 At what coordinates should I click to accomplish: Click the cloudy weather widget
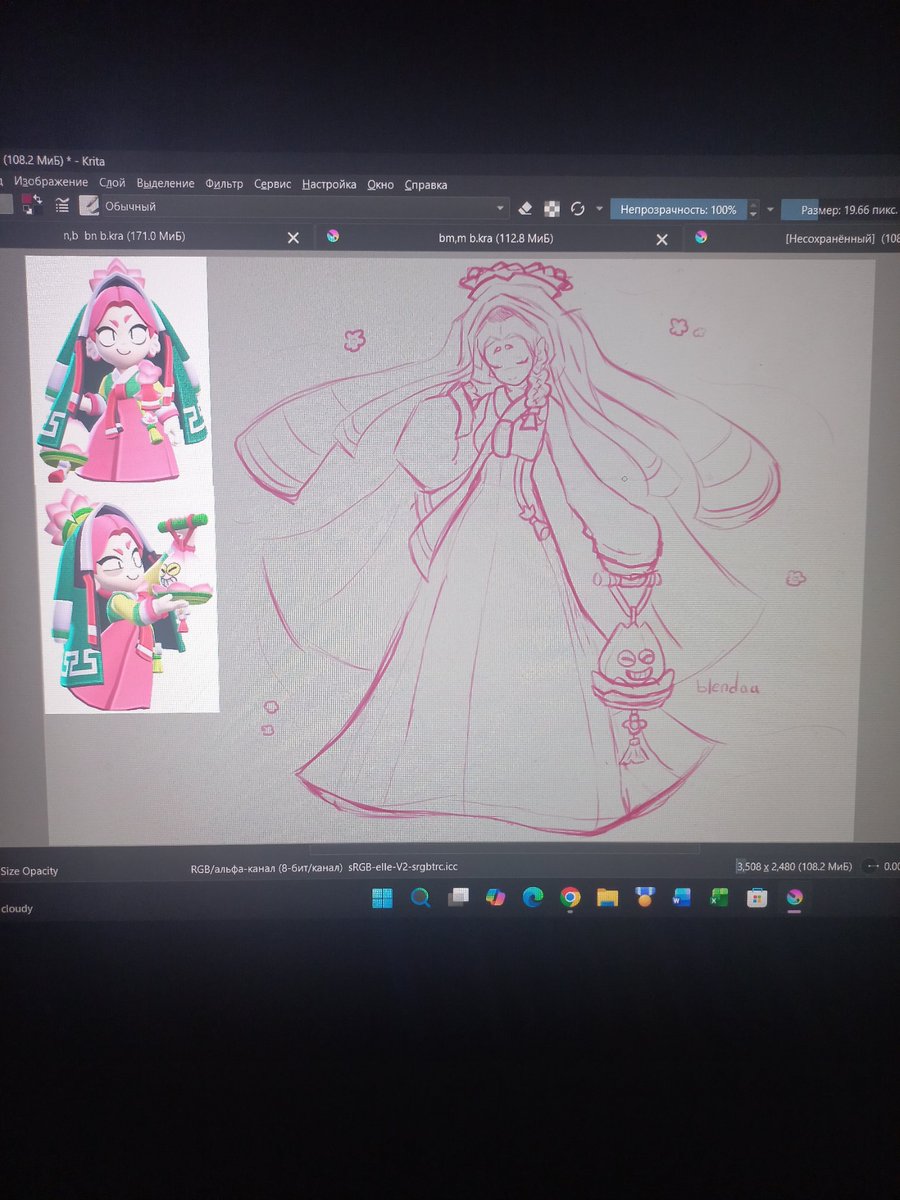click(16, 909)
